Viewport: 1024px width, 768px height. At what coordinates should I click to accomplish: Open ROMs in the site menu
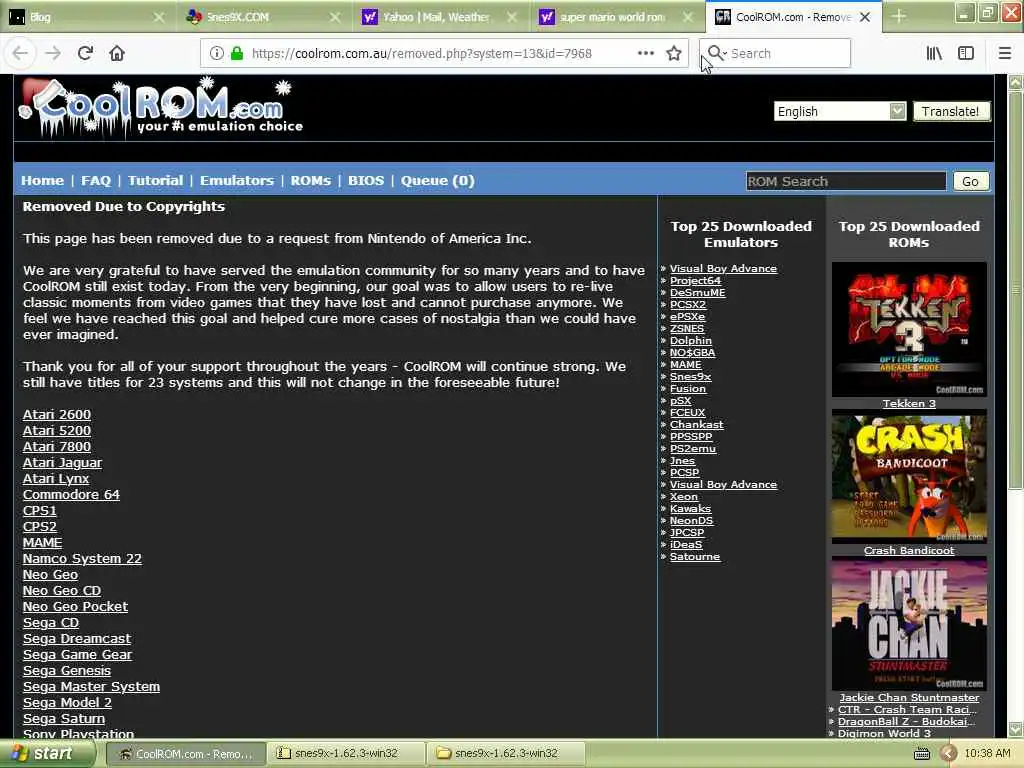coord(311,181)
